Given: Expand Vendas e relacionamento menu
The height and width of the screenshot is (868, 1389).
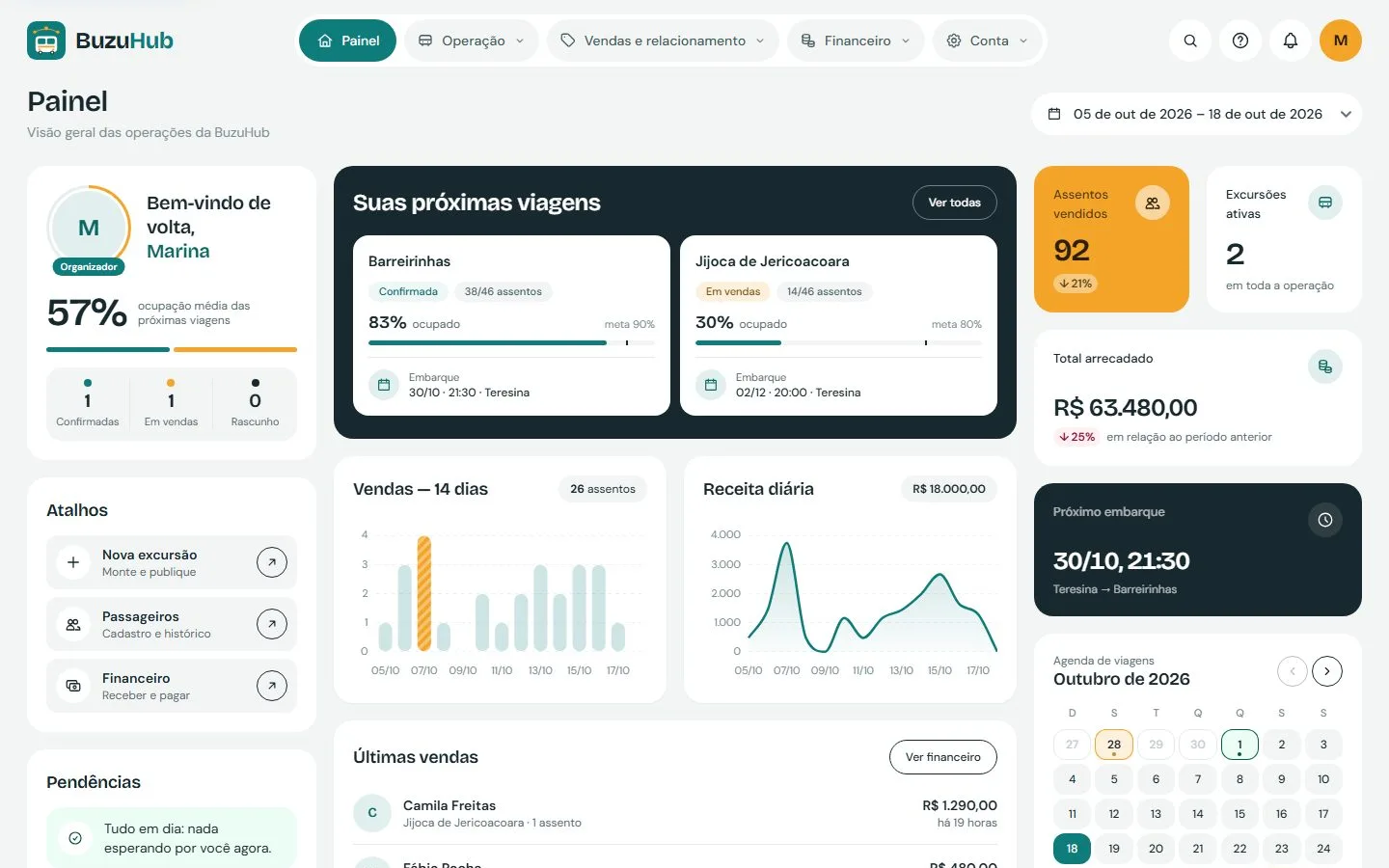Looking at the screenshot, I should (x=663, y=41).
